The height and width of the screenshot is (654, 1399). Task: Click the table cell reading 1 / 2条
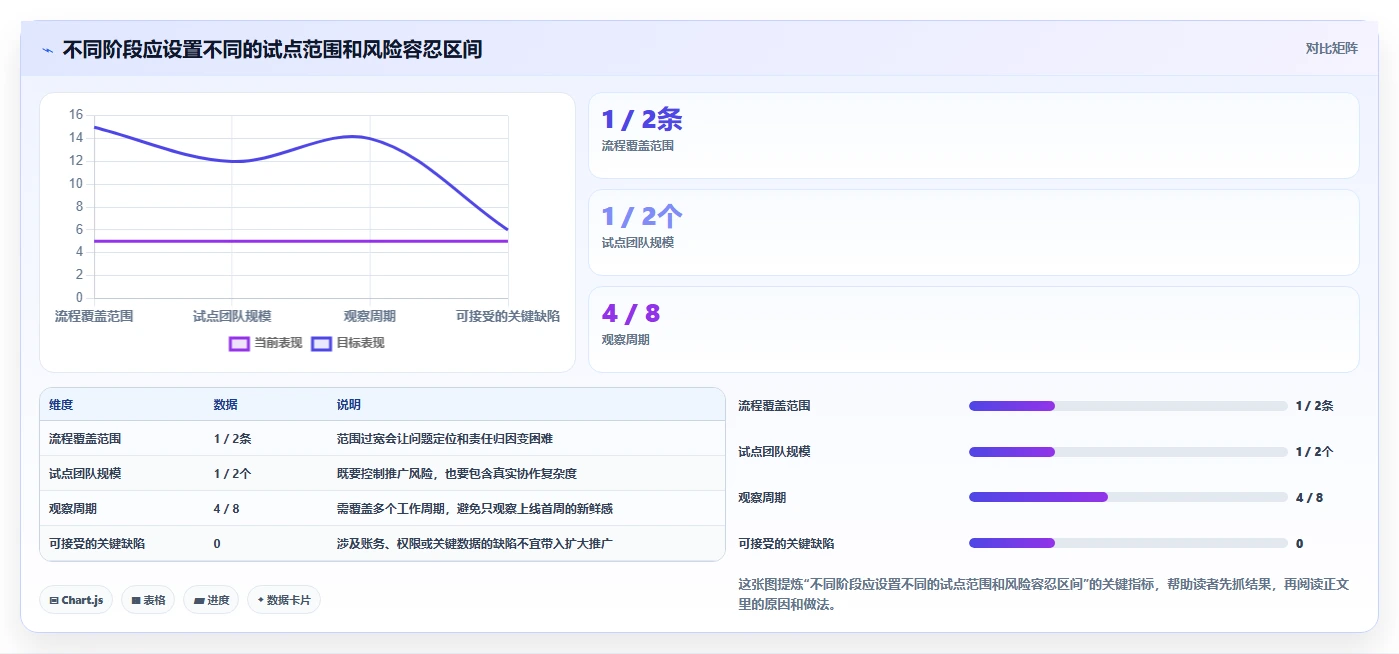tap(232, 439)
